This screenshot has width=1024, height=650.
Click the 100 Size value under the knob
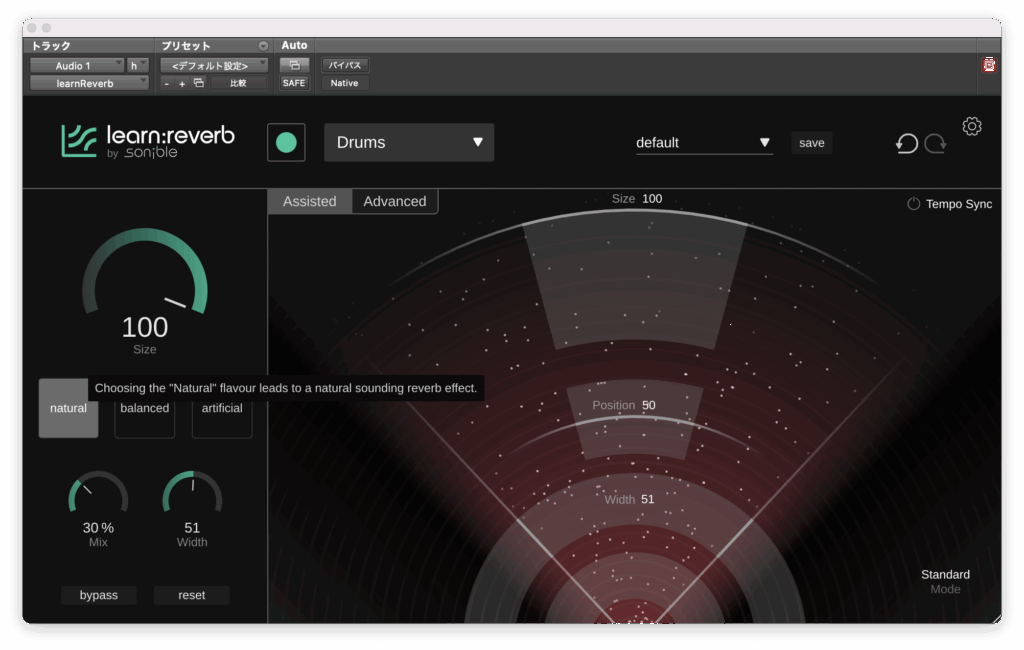[x=144, y=327]
